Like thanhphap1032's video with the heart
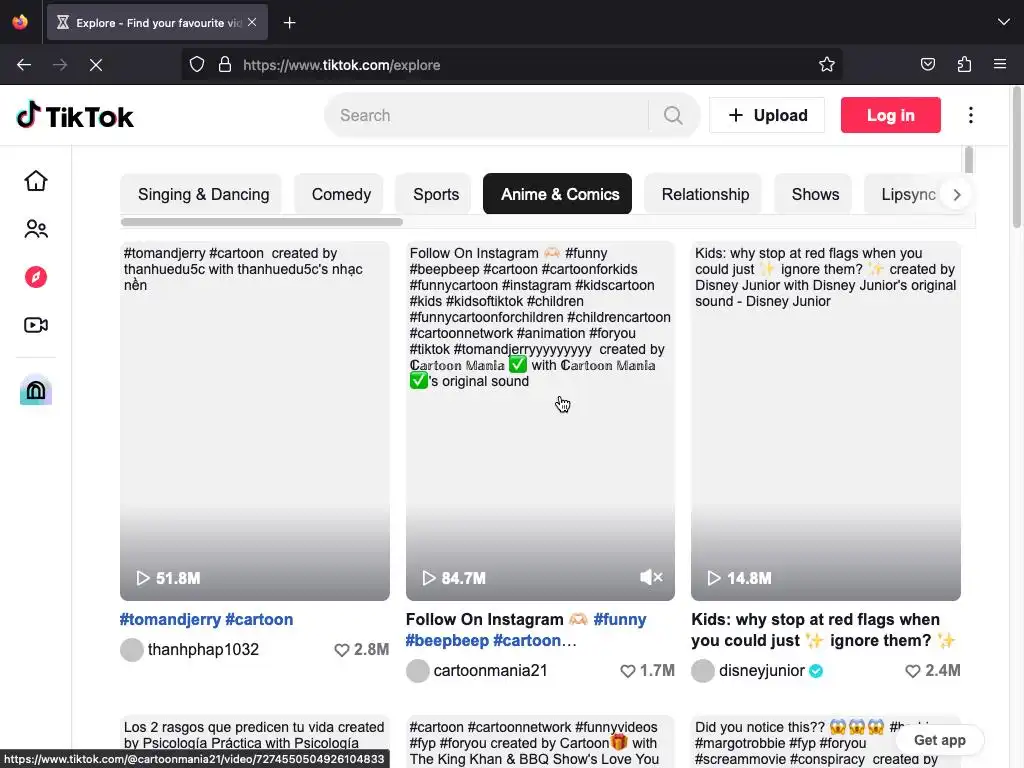Viewport: 1024px width, 768px height. (342, 650)
